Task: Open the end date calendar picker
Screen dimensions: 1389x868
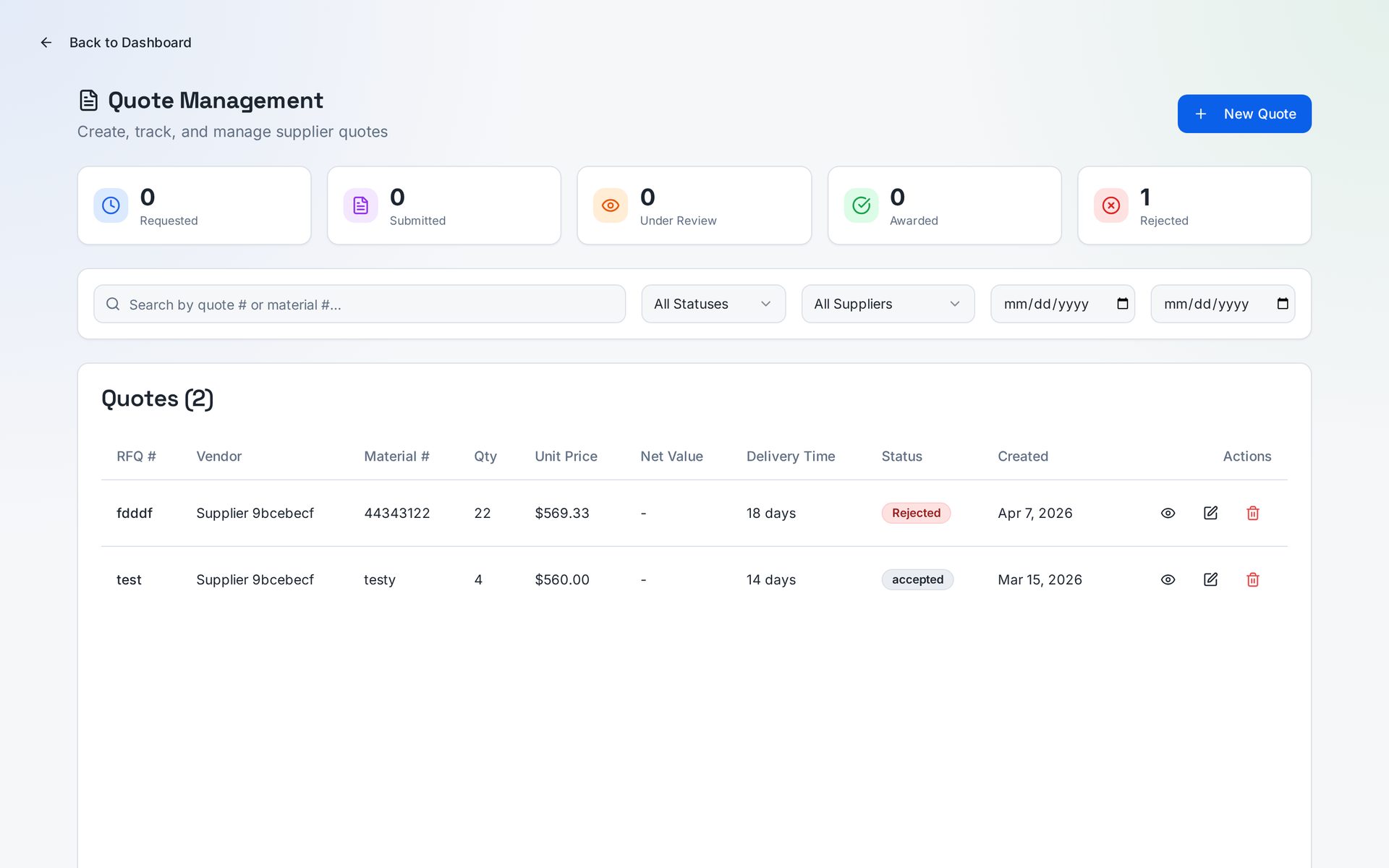Action: click(x=1283, y=304)
